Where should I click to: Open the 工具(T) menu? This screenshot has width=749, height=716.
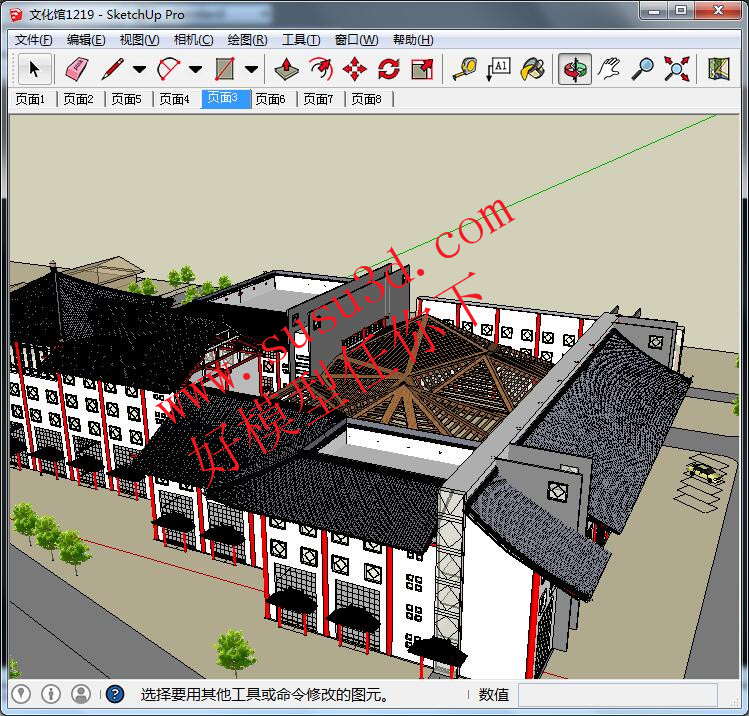point(301,40)
